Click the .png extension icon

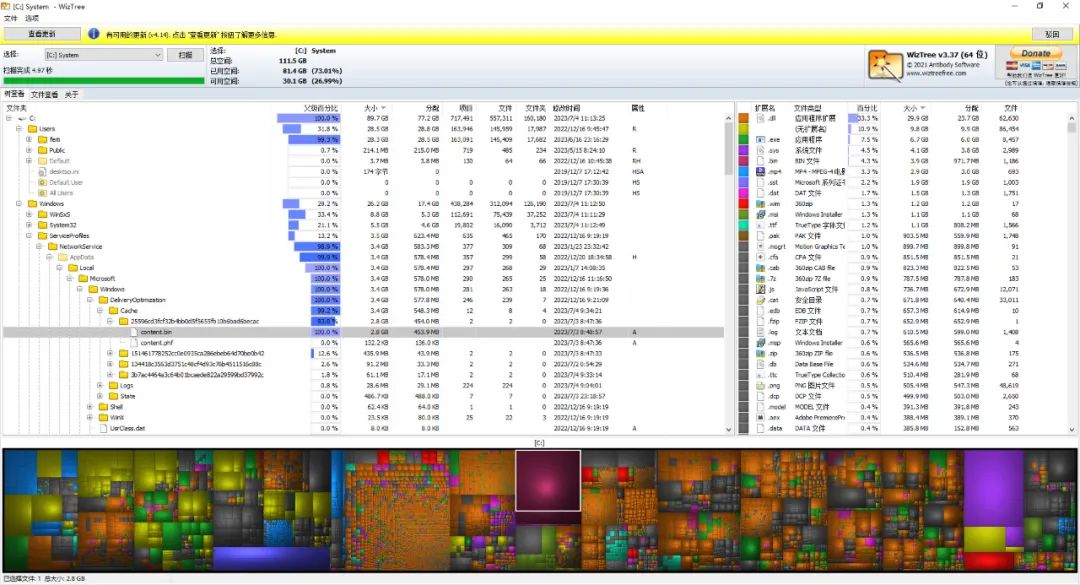pyautogui.click(x=760, y=385)
